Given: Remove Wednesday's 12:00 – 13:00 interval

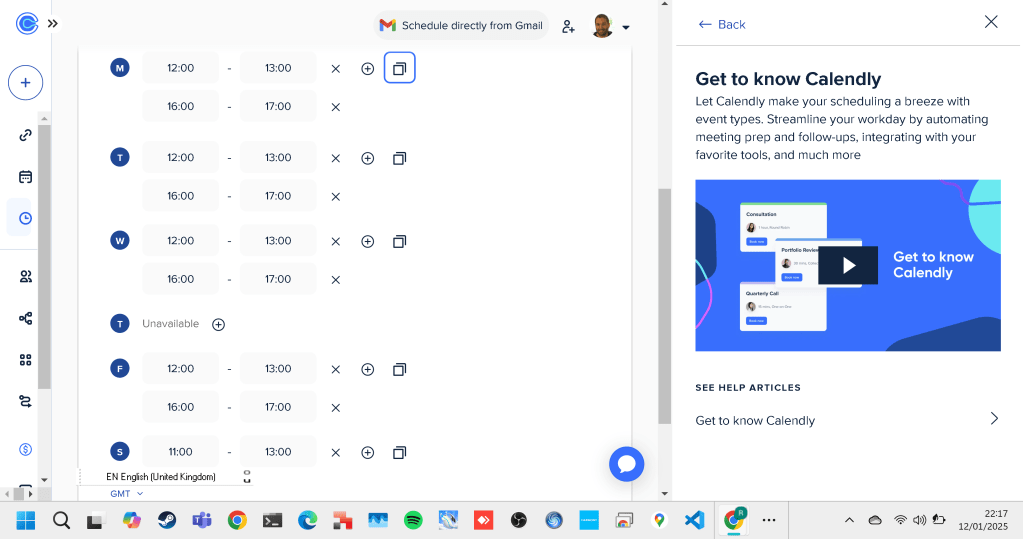Looking at the screenshot, I should (335, 241).
